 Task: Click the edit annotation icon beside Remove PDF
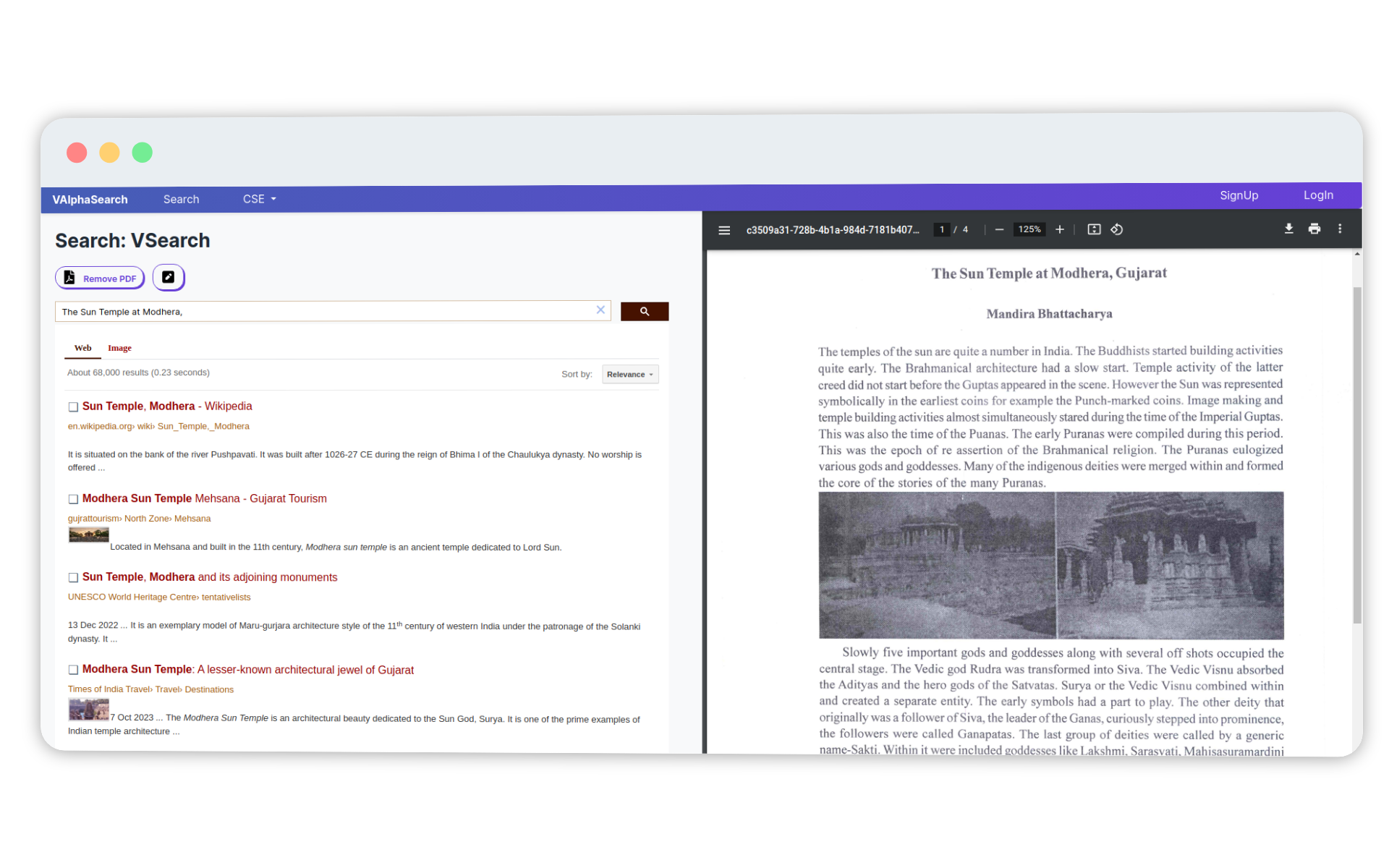pos(168,277)
